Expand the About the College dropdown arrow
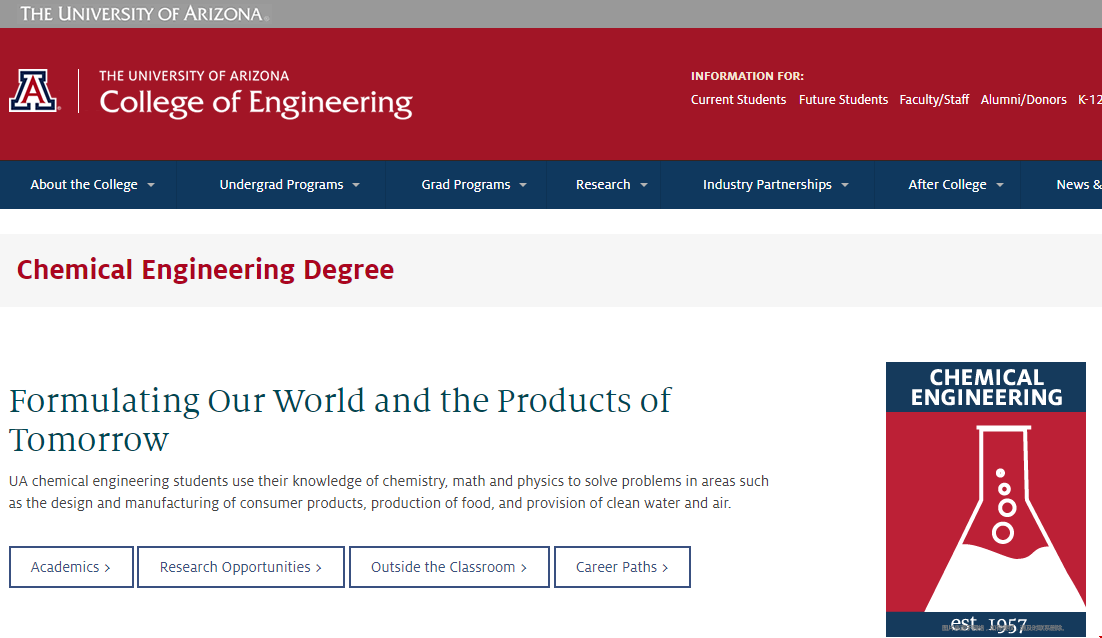Viewport: 1102px width, 638px height. pos(151,185)
